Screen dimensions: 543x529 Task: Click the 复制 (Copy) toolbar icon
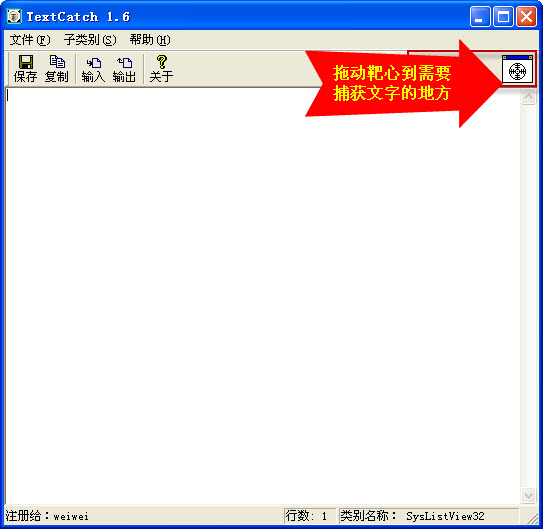(x=57, y=62)
